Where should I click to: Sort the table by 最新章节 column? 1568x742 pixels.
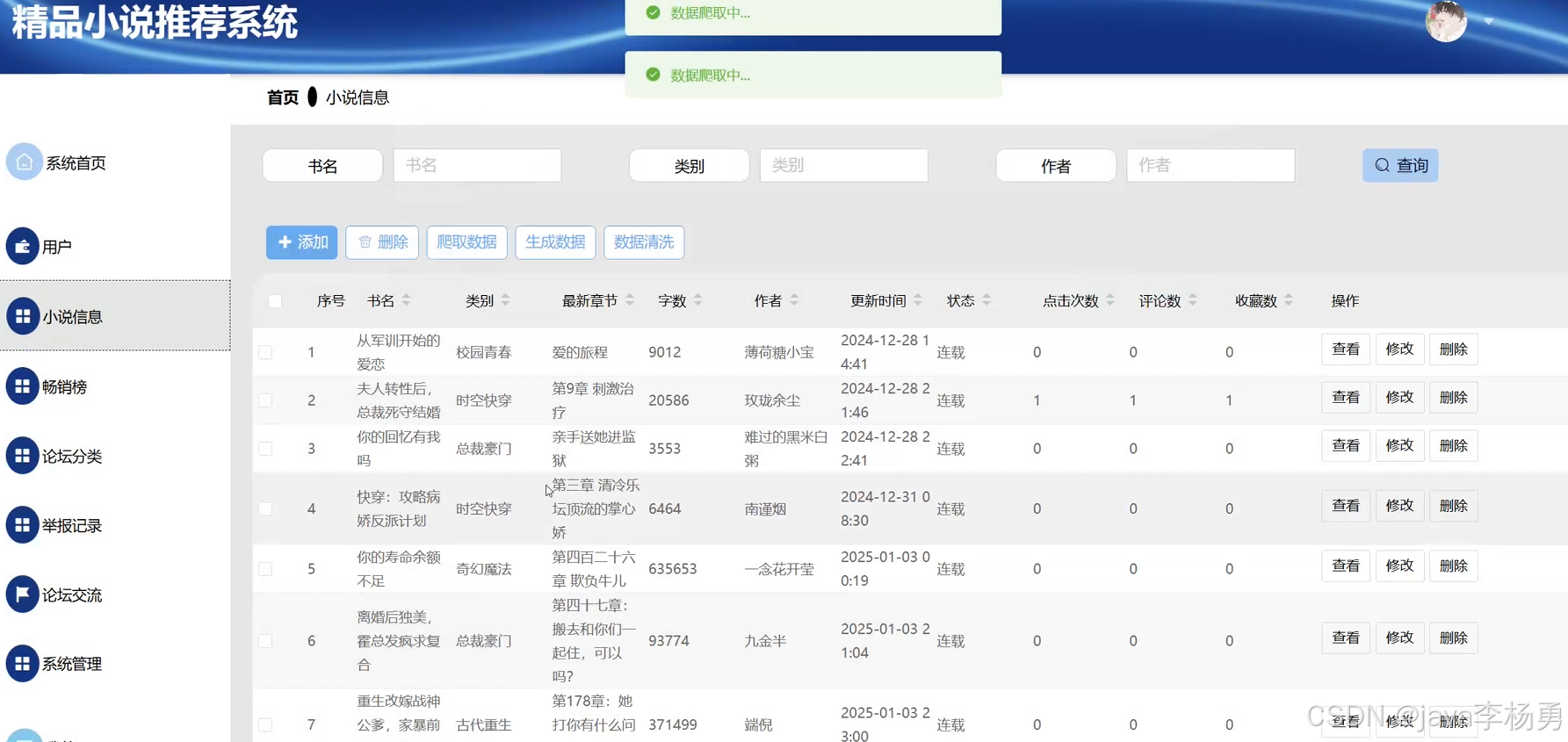[629, 300]
